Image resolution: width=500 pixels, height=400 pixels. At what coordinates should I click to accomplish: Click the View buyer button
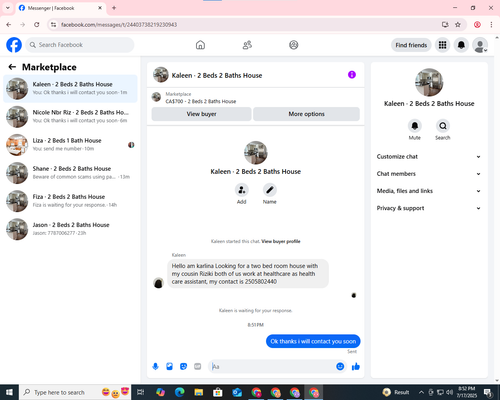pyautogui.click(x=201, y=114)
